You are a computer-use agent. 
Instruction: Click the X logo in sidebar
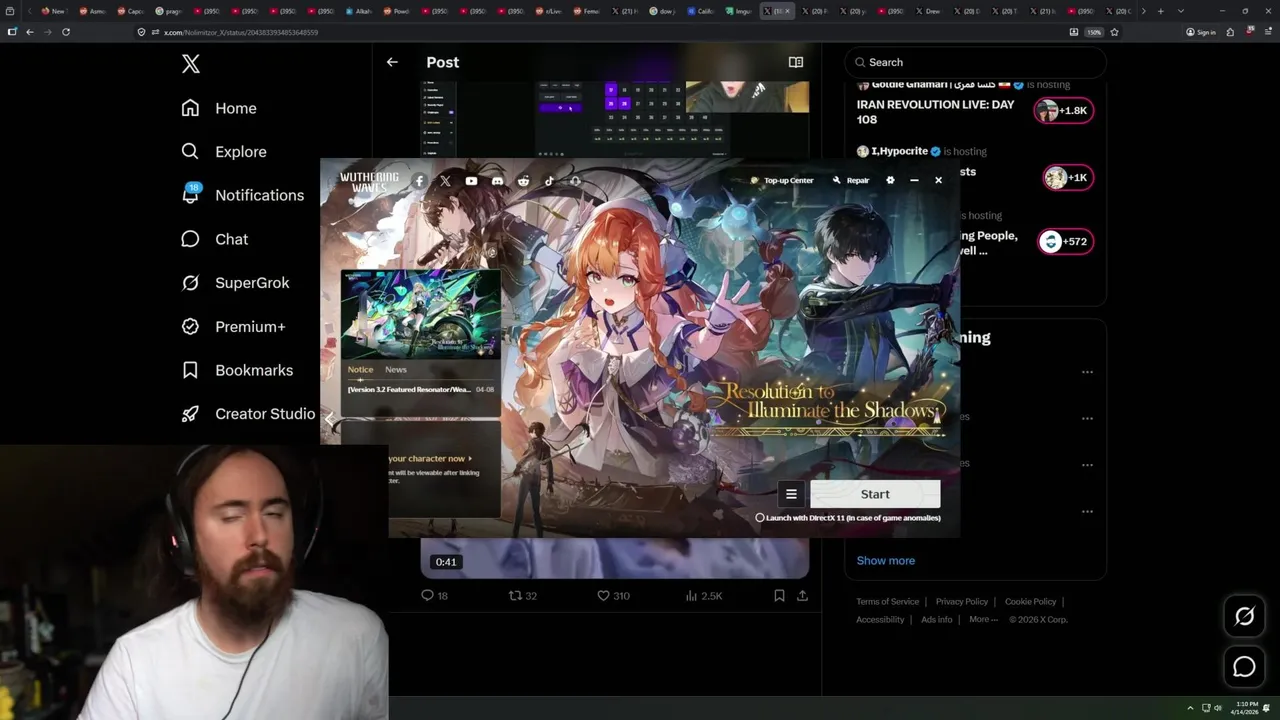pyautogui.click(x=191, y=64)
